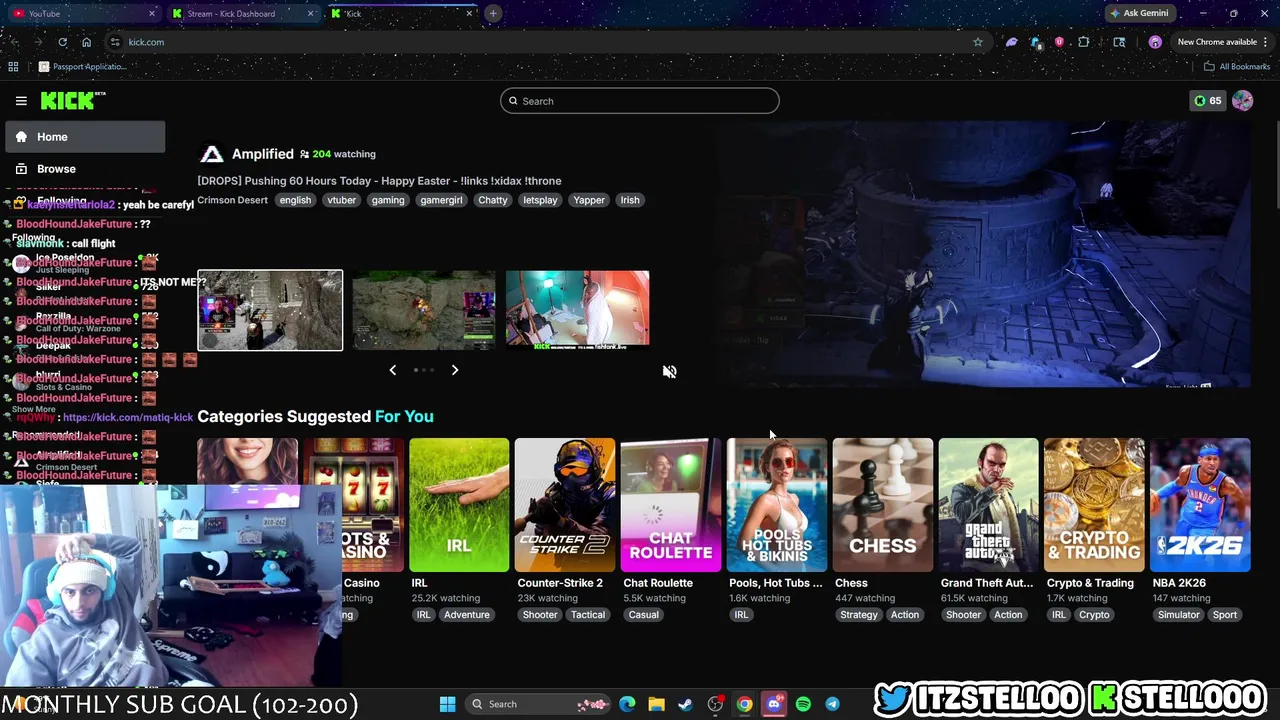
Task: Select the Irish tag
Action: 630,200
